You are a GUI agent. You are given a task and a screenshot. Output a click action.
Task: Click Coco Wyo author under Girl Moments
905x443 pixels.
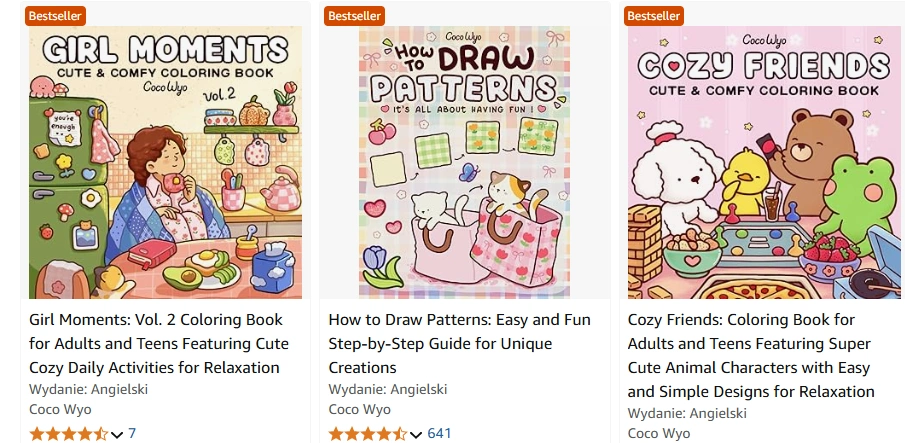pos(60,409)
